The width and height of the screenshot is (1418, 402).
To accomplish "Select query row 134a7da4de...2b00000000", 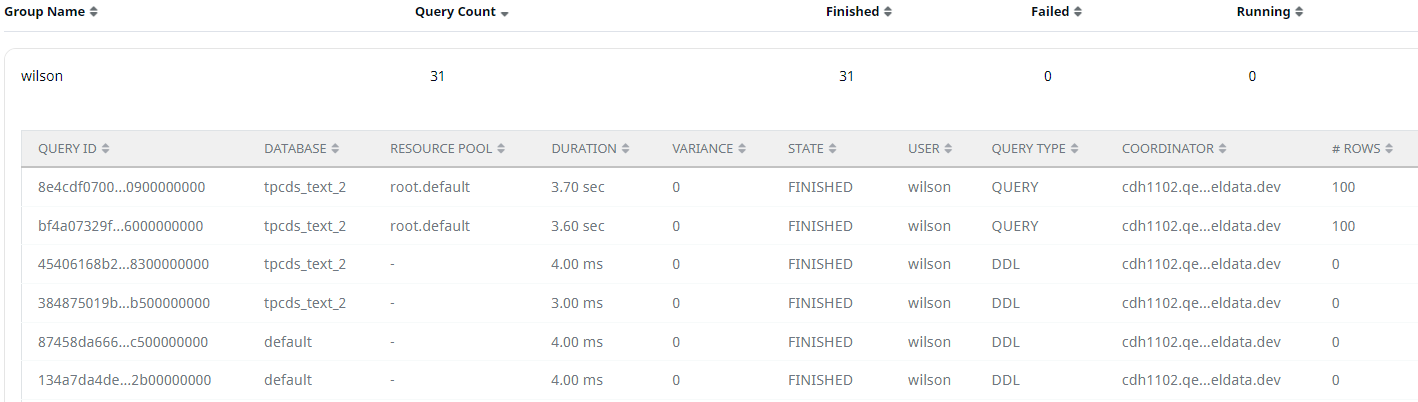I will coord(720,380).
